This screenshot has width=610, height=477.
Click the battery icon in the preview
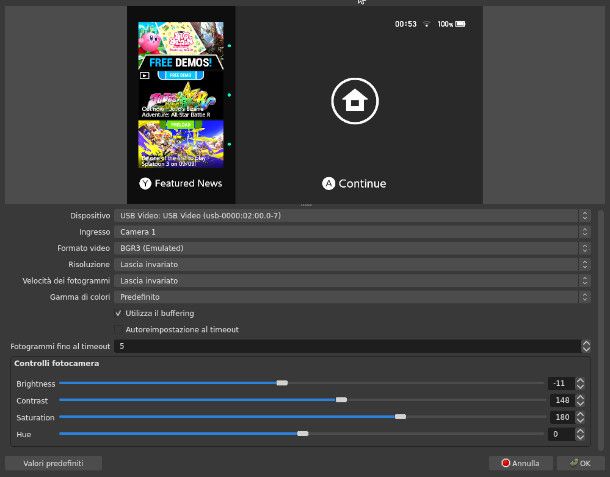point(460,24)
